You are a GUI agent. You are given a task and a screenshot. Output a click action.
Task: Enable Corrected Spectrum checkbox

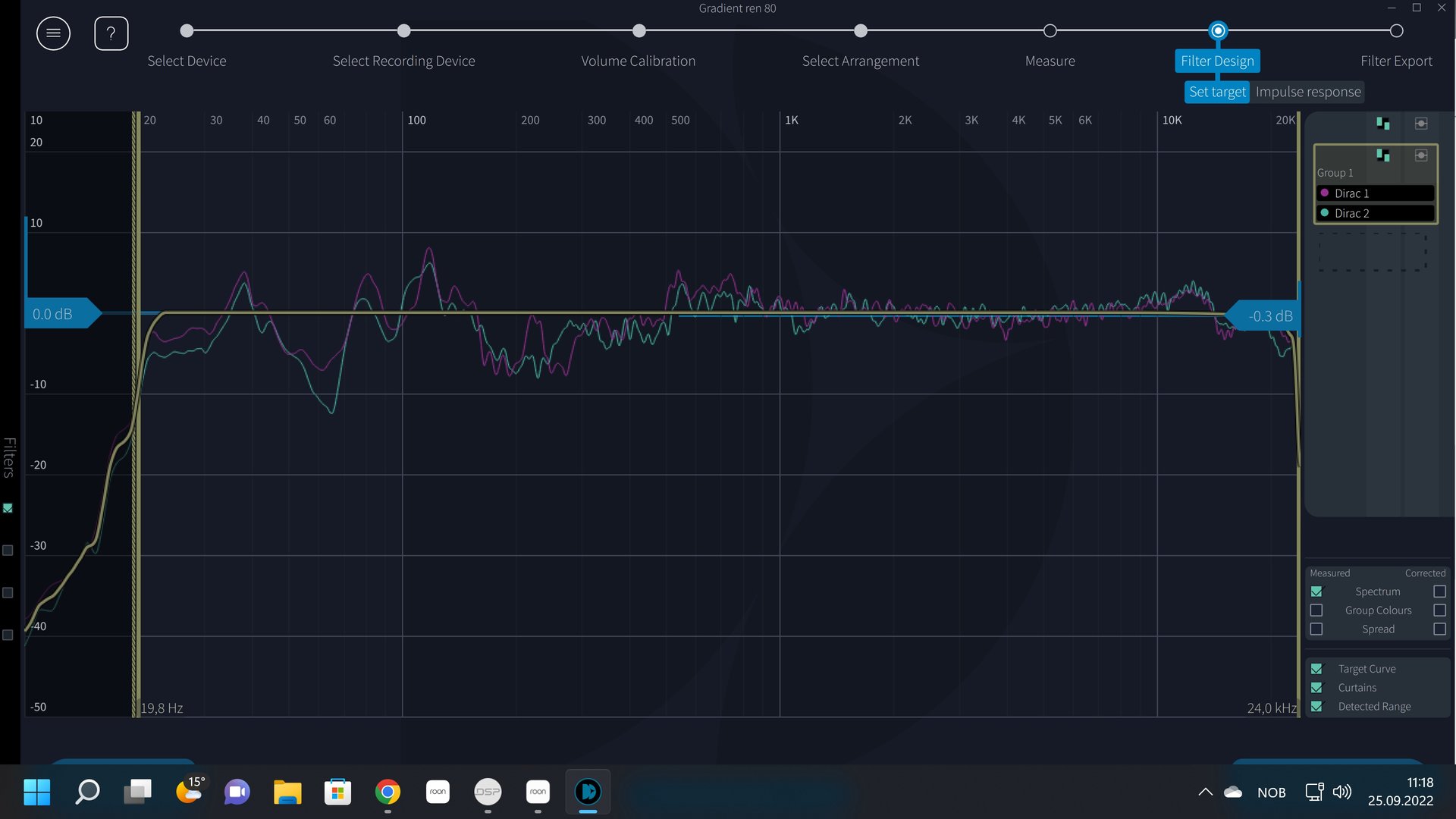[x=1439, y=591]
